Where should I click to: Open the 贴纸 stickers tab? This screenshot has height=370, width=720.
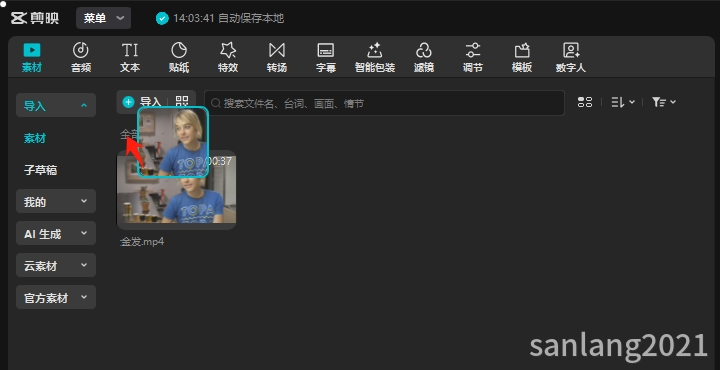[179, 57]
